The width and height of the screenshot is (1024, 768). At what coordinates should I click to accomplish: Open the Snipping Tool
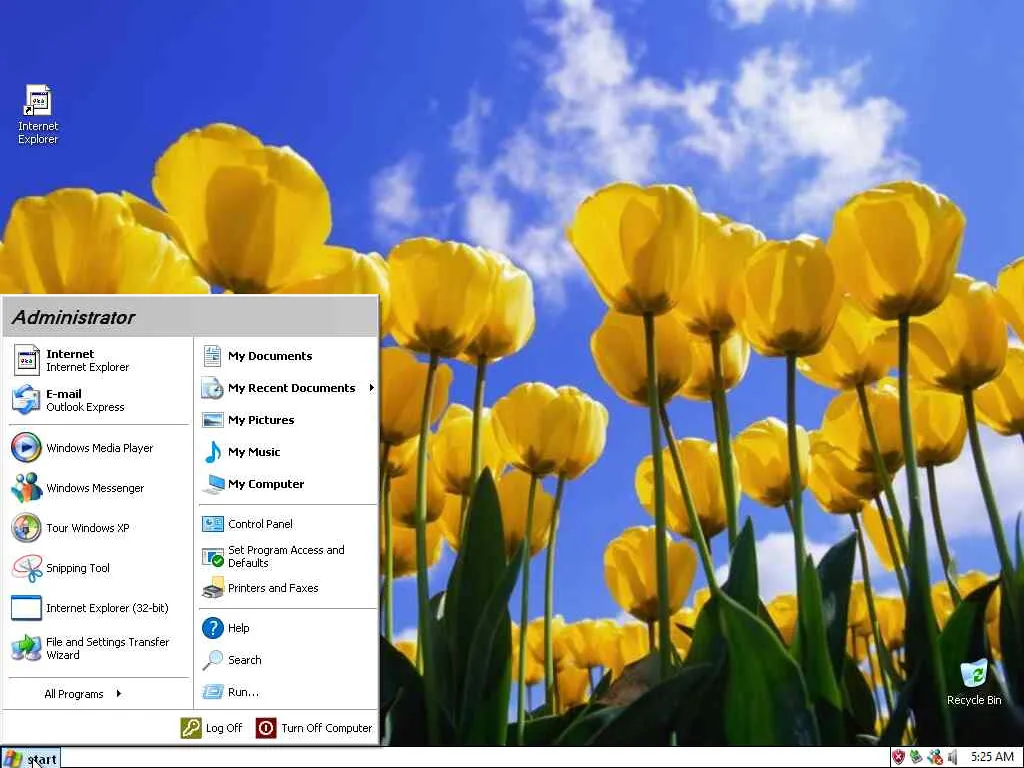coord(99,568)
